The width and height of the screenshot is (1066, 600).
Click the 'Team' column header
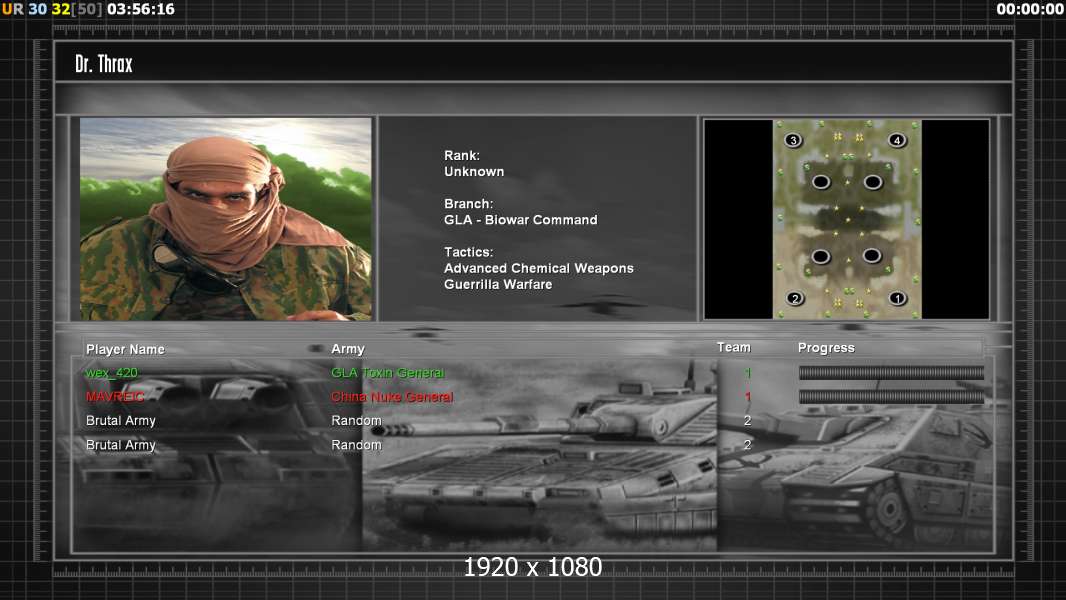coord(734,347)
